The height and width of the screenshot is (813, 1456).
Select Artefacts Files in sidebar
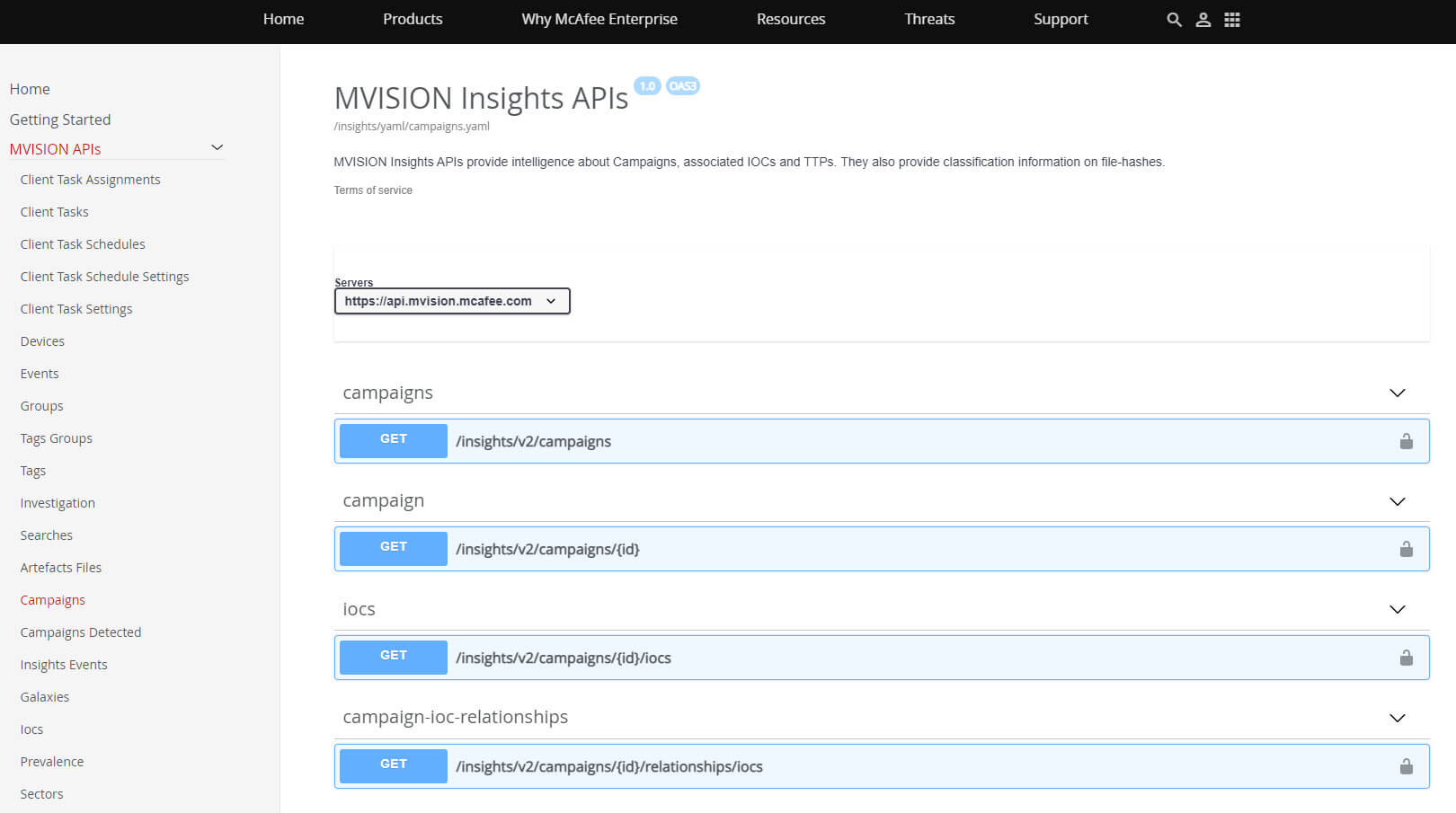pos(61,568)
